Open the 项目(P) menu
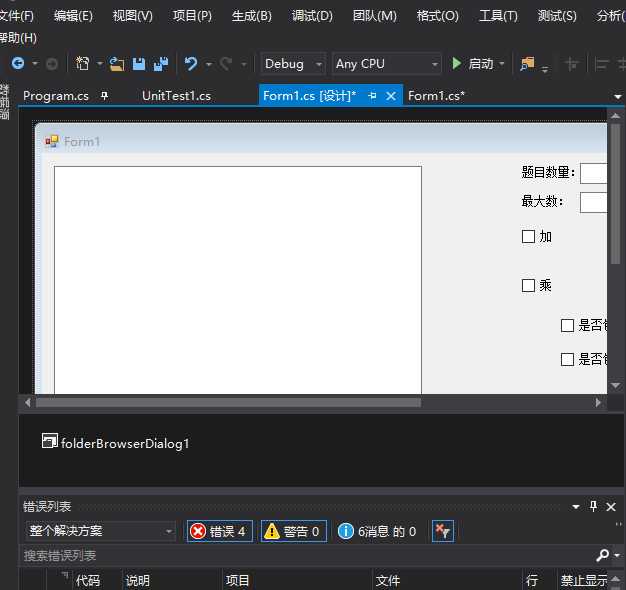This screenshot has height=590, width=626. point(192,16)
